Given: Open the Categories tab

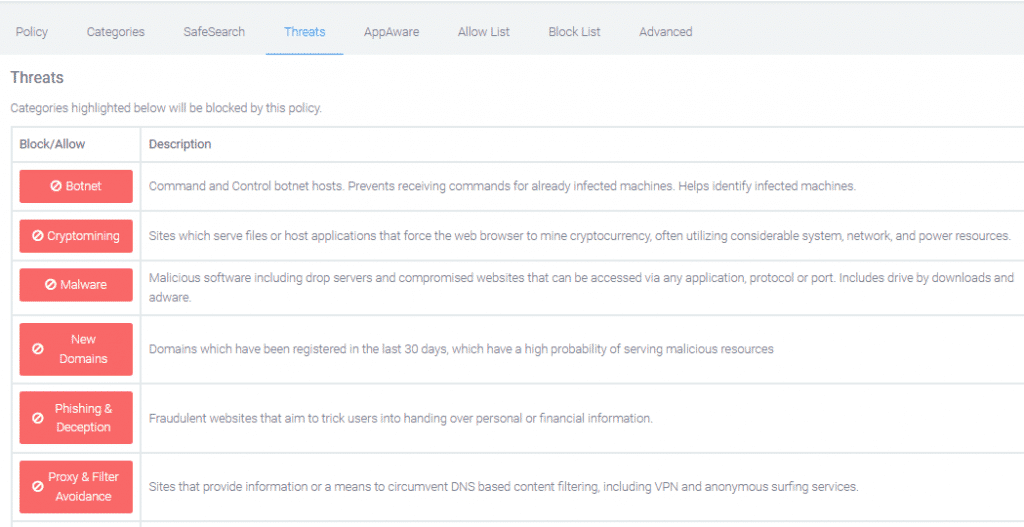Looking at the screenshot, I should point(116,31).
